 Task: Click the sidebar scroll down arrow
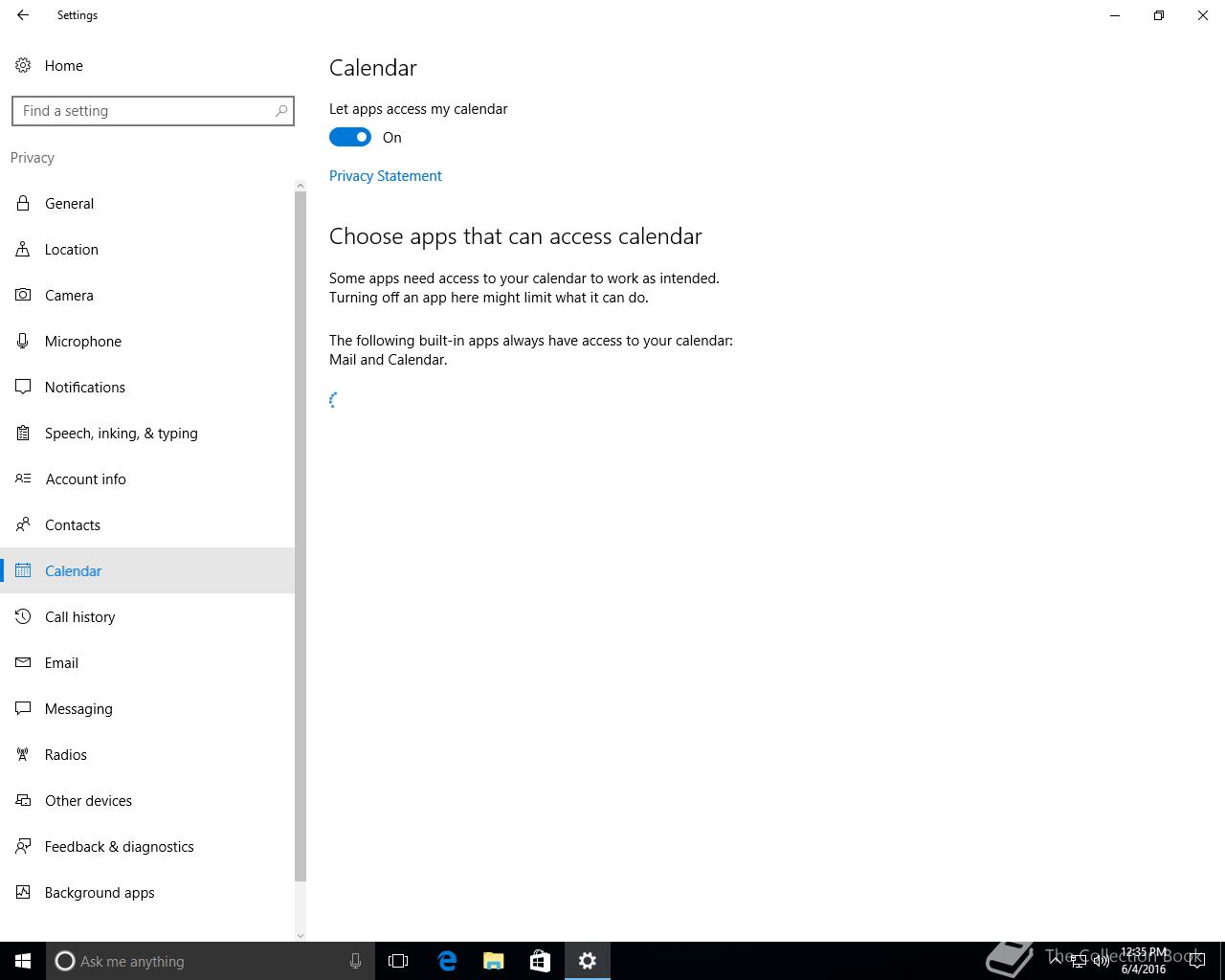301,935
